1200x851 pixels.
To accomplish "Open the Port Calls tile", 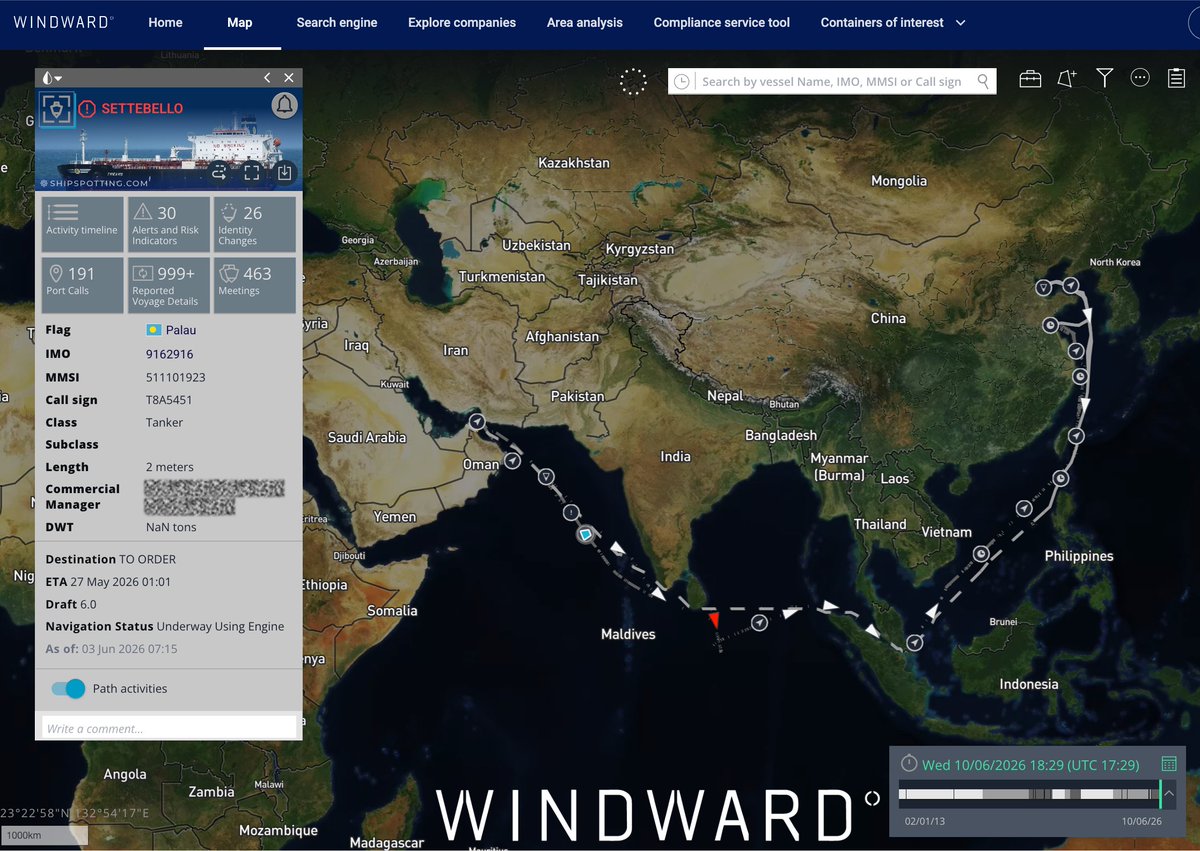I will [82, 285].
